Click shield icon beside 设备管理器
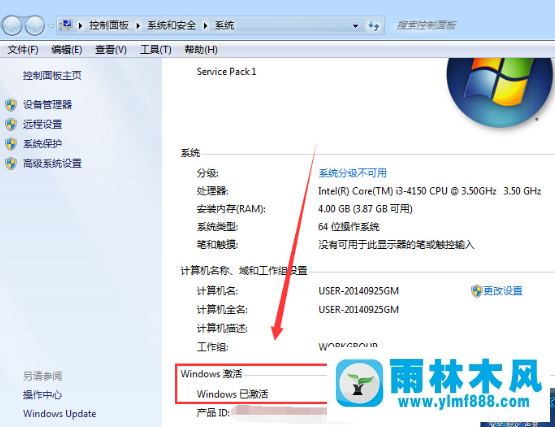 pyautogui.click(x=11, y=105)
